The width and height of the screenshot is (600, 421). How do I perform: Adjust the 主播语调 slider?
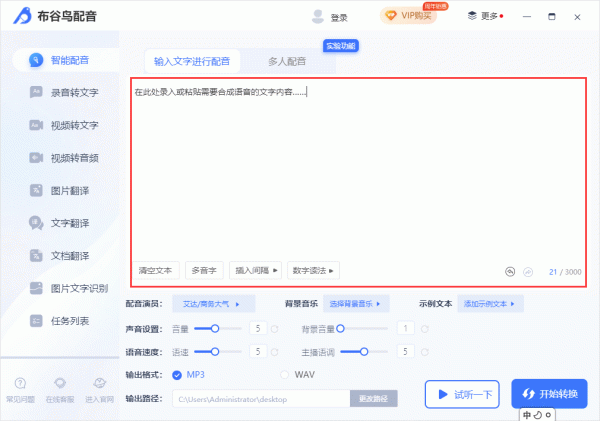(x=364, y=352)
